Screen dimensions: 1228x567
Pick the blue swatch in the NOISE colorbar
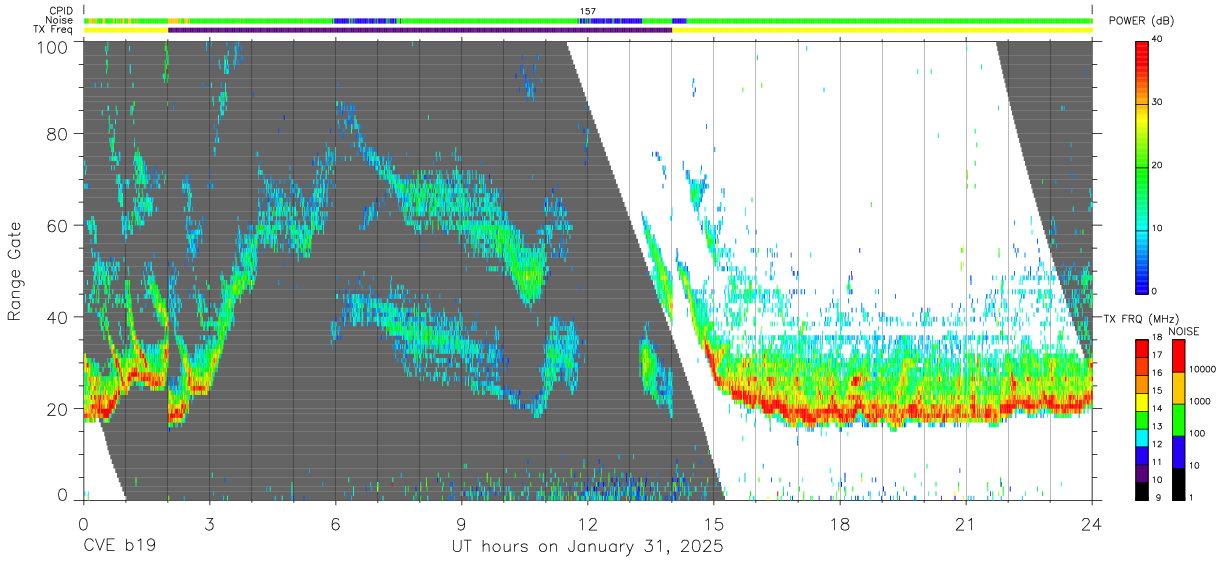click(1178, 452)
